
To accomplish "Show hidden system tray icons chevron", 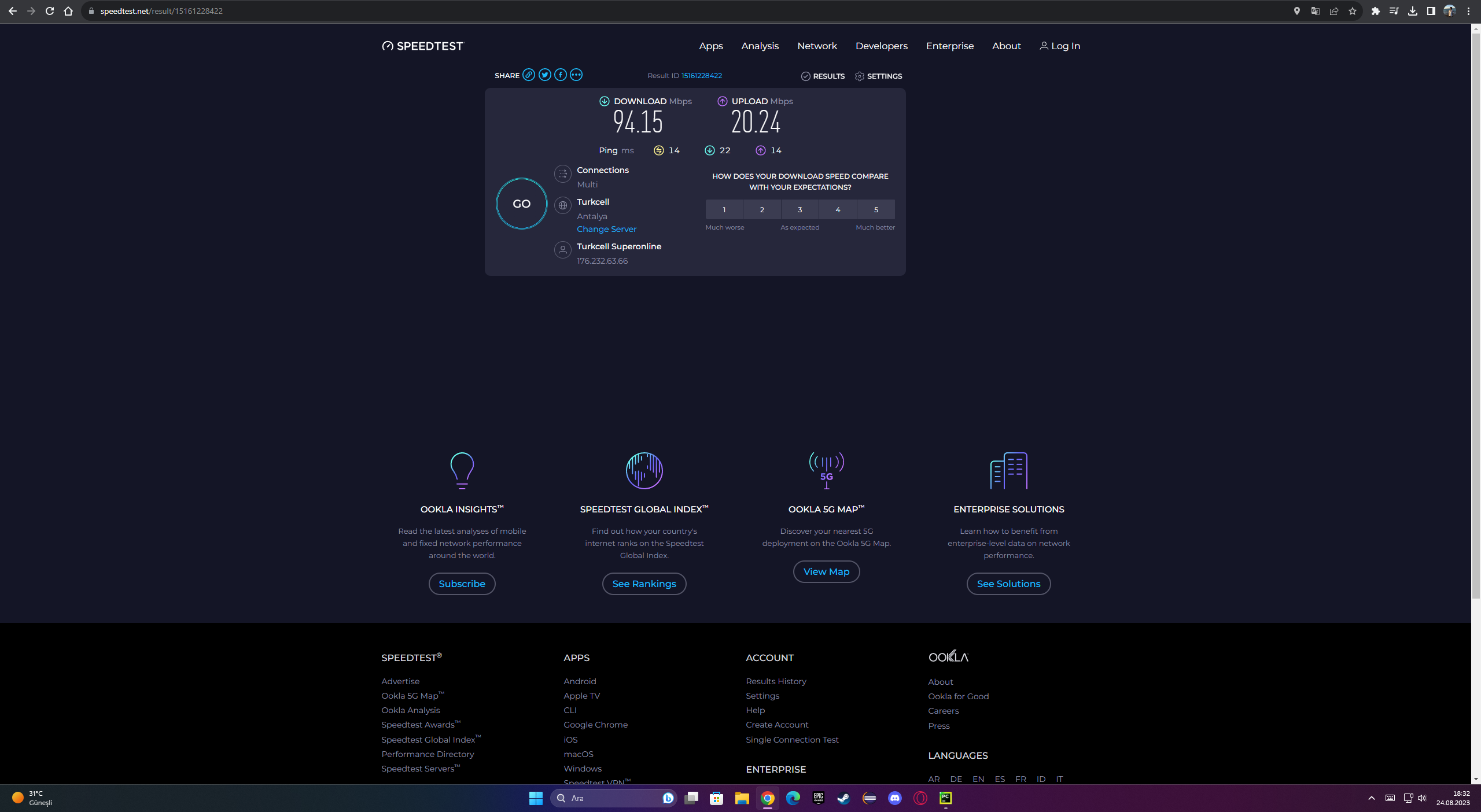I will point(1371,798).
